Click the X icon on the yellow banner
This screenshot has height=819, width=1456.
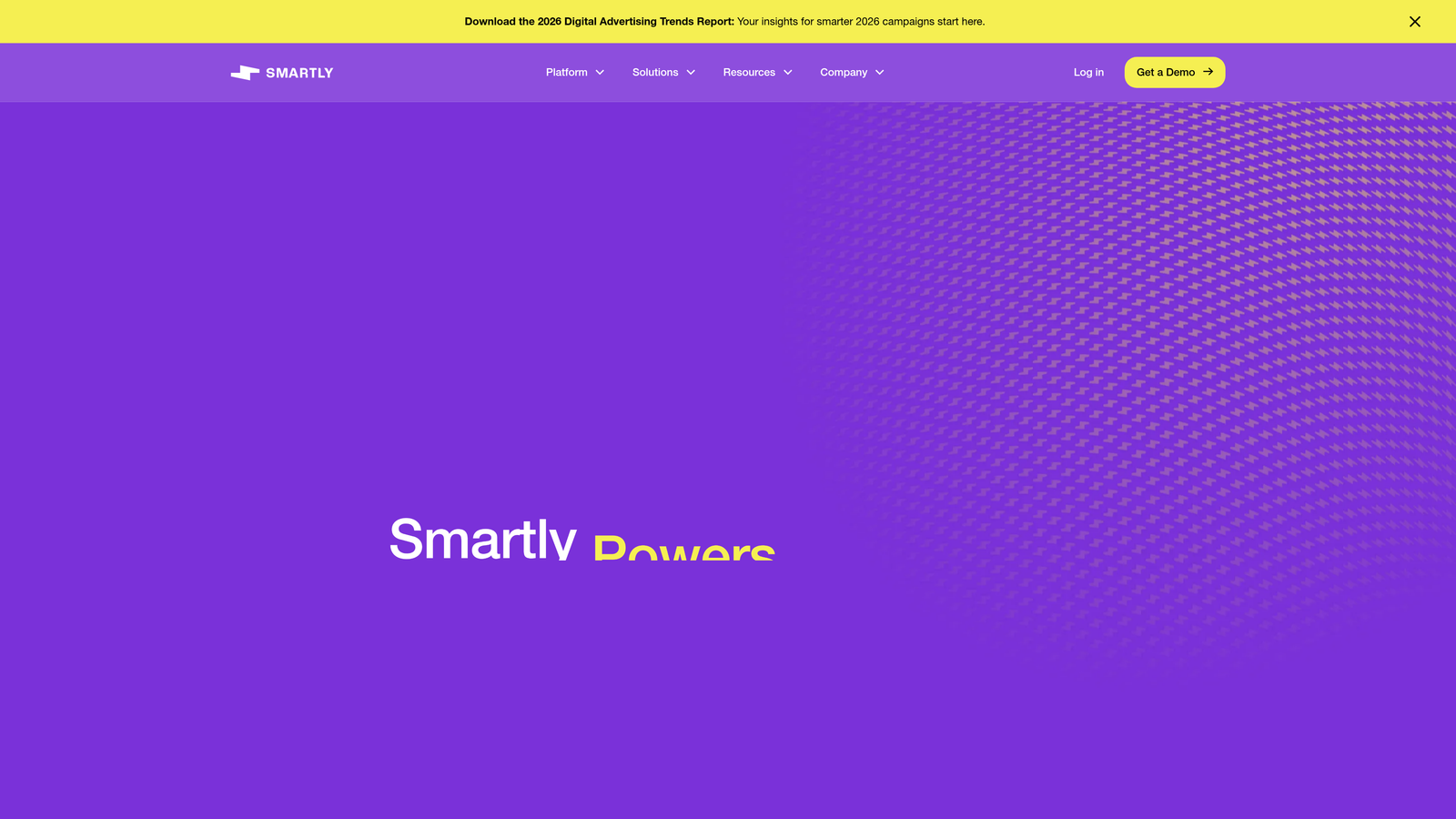coord(1415,21)
